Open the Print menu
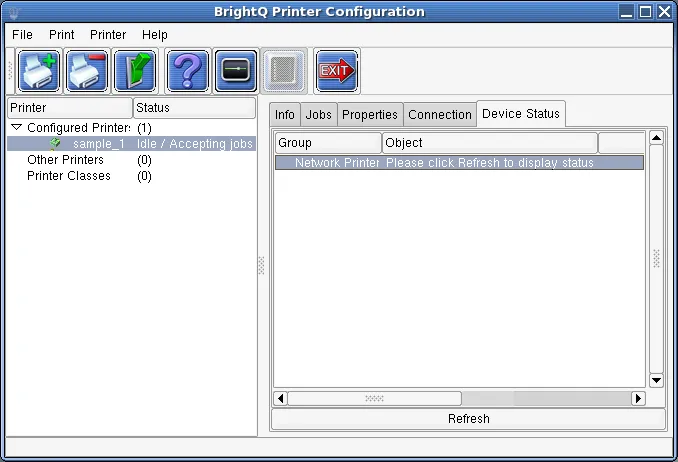 coord(61,35)
